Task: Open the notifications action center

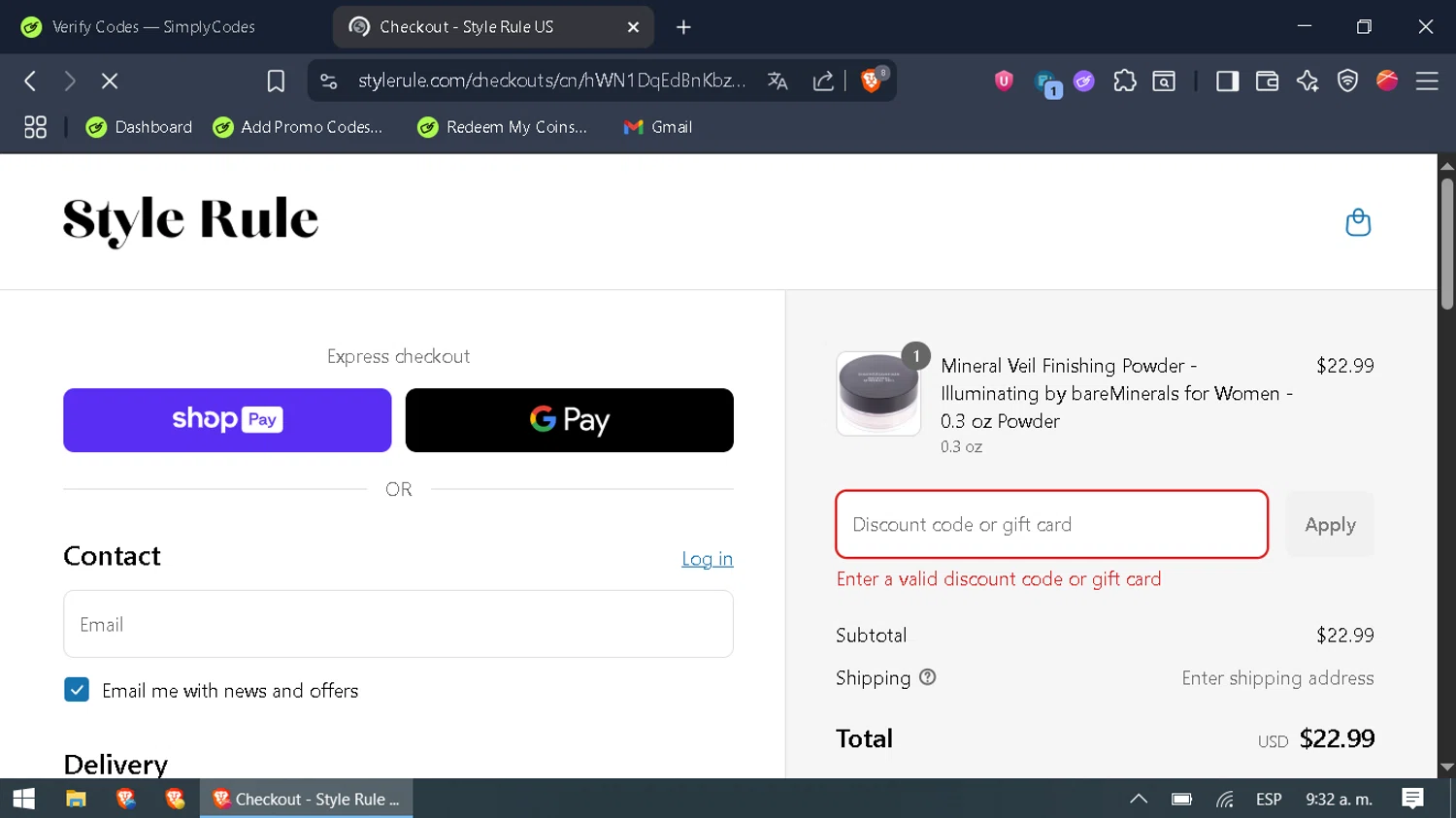Action: (1412, 799)
